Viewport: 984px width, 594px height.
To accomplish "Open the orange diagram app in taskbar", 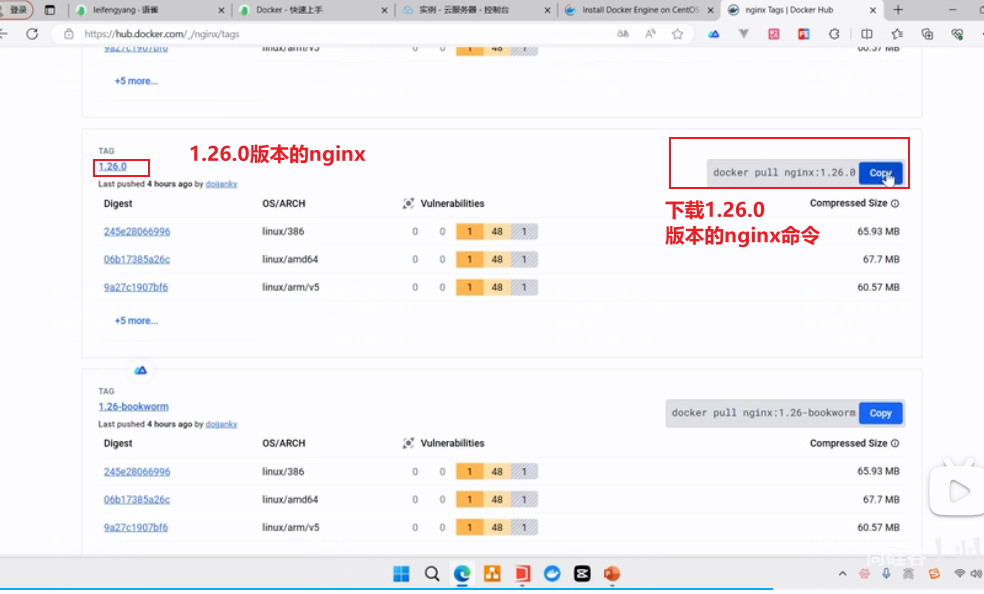I will pyautogui.click(x=492, y=573).
